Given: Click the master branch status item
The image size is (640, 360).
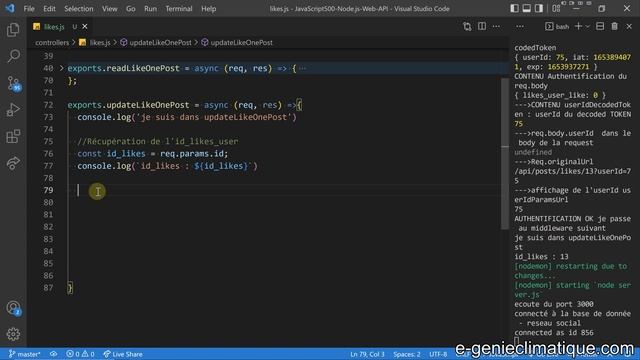Looking at the screenshot, I should click(x=24, y=354).
